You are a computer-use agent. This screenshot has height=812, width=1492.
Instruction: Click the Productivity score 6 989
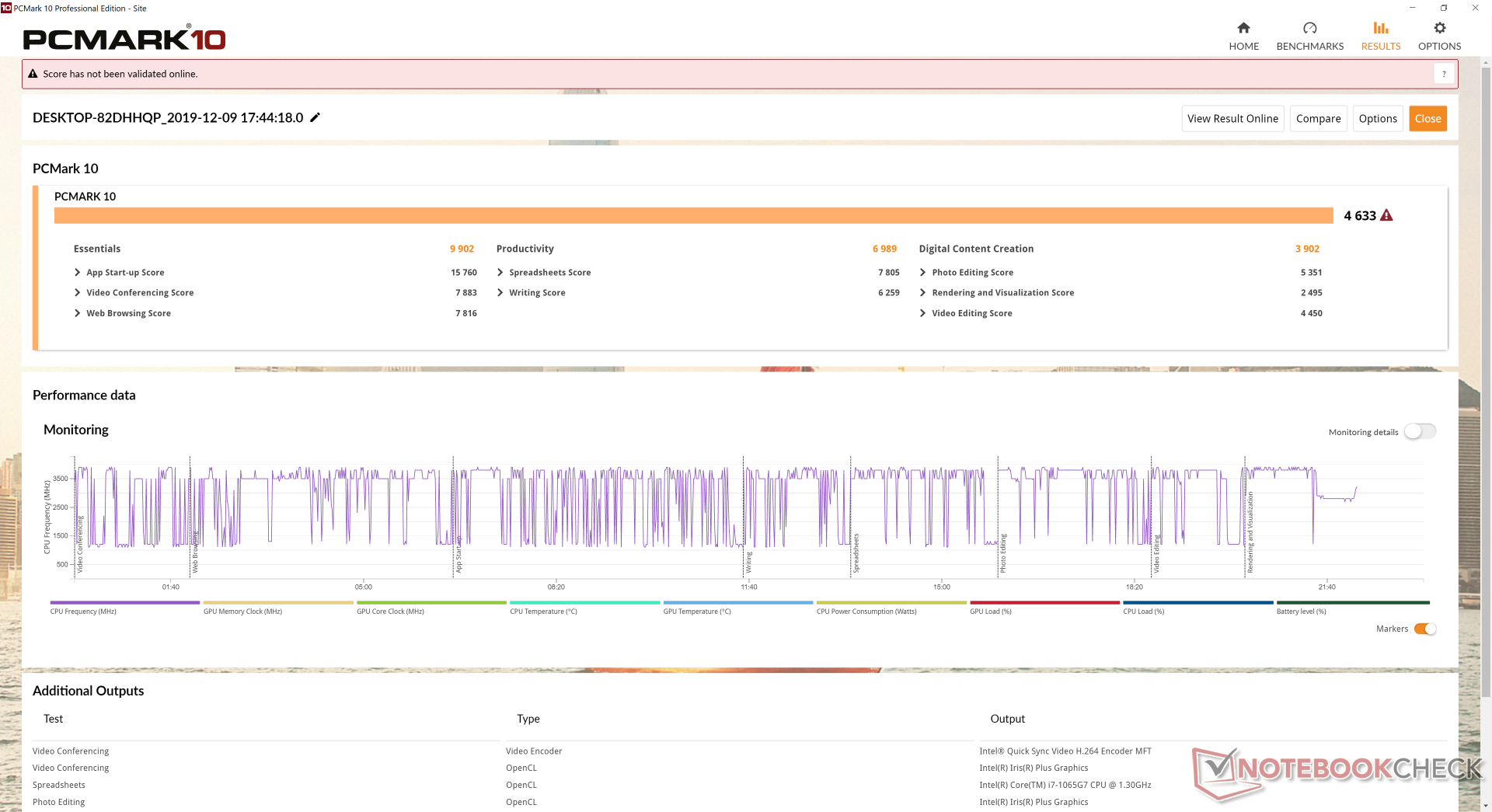click(884, 249)
